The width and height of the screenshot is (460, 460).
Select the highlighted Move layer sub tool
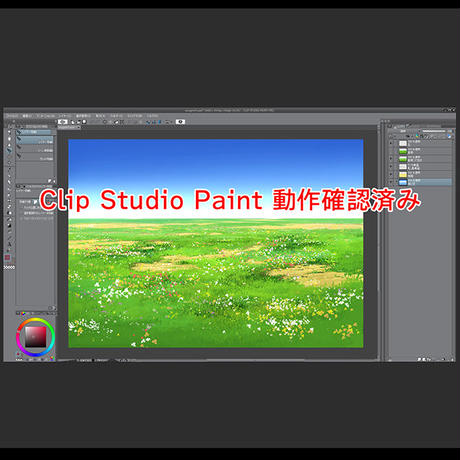click(x=35, y=141)
